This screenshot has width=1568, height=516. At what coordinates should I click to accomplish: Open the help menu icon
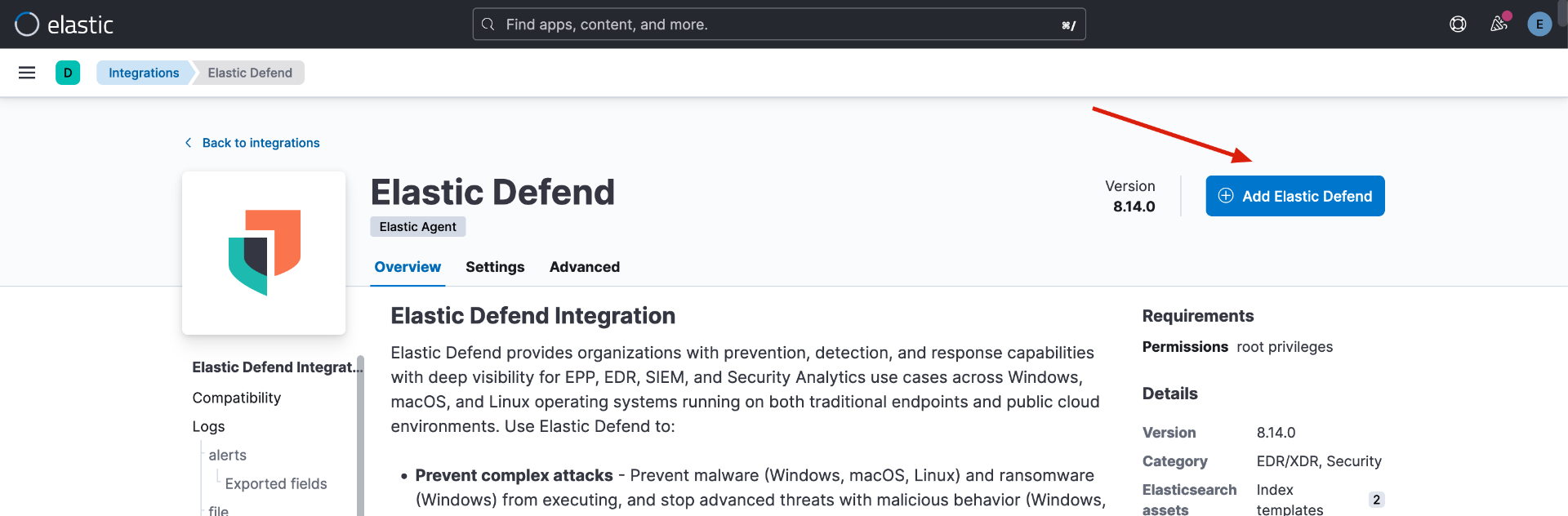click(x=1458, y=24)
